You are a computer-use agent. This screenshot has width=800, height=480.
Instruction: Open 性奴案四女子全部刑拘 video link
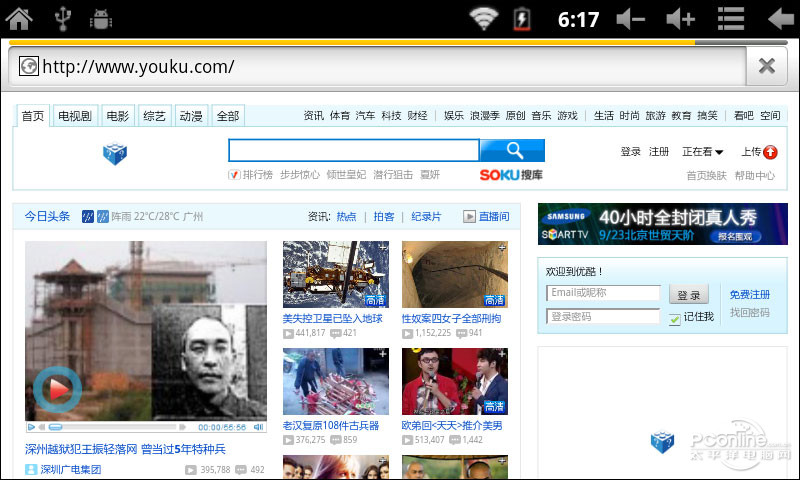pyautogui.click(x=452, y=318)
